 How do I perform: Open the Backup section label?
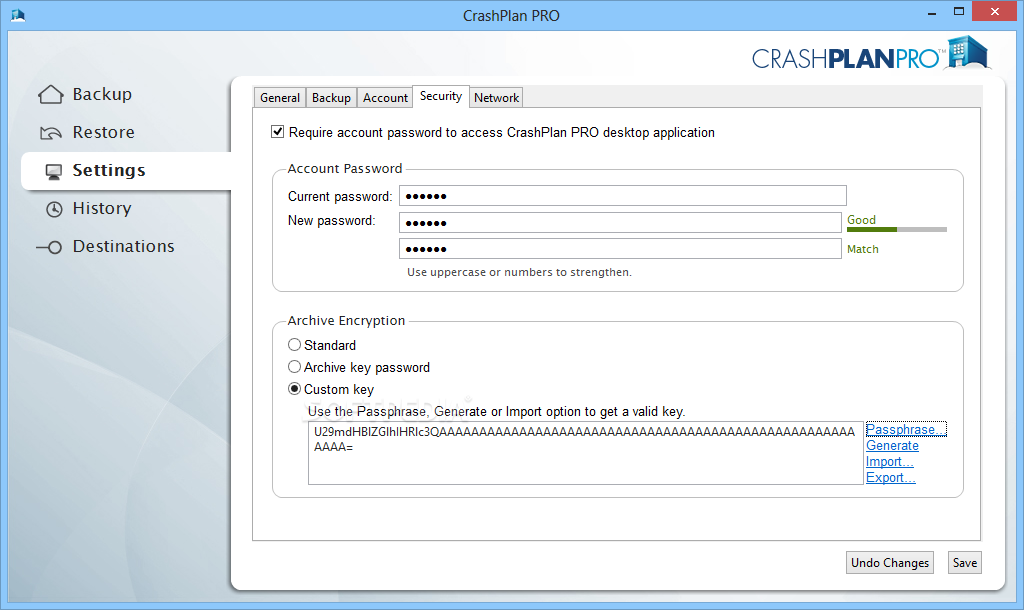(x=102, y=94)
